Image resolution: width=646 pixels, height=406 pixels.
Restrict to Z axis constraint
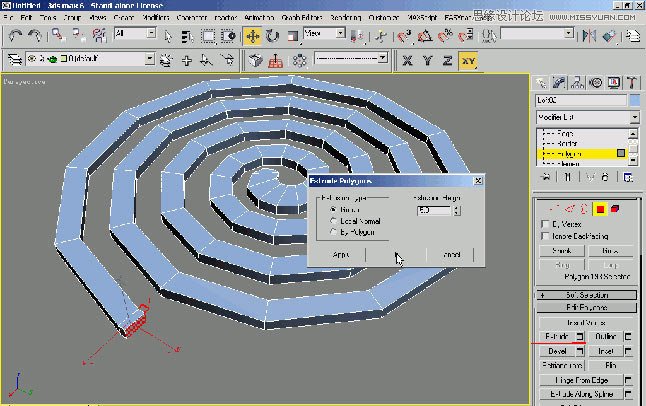tap(446, 60)
